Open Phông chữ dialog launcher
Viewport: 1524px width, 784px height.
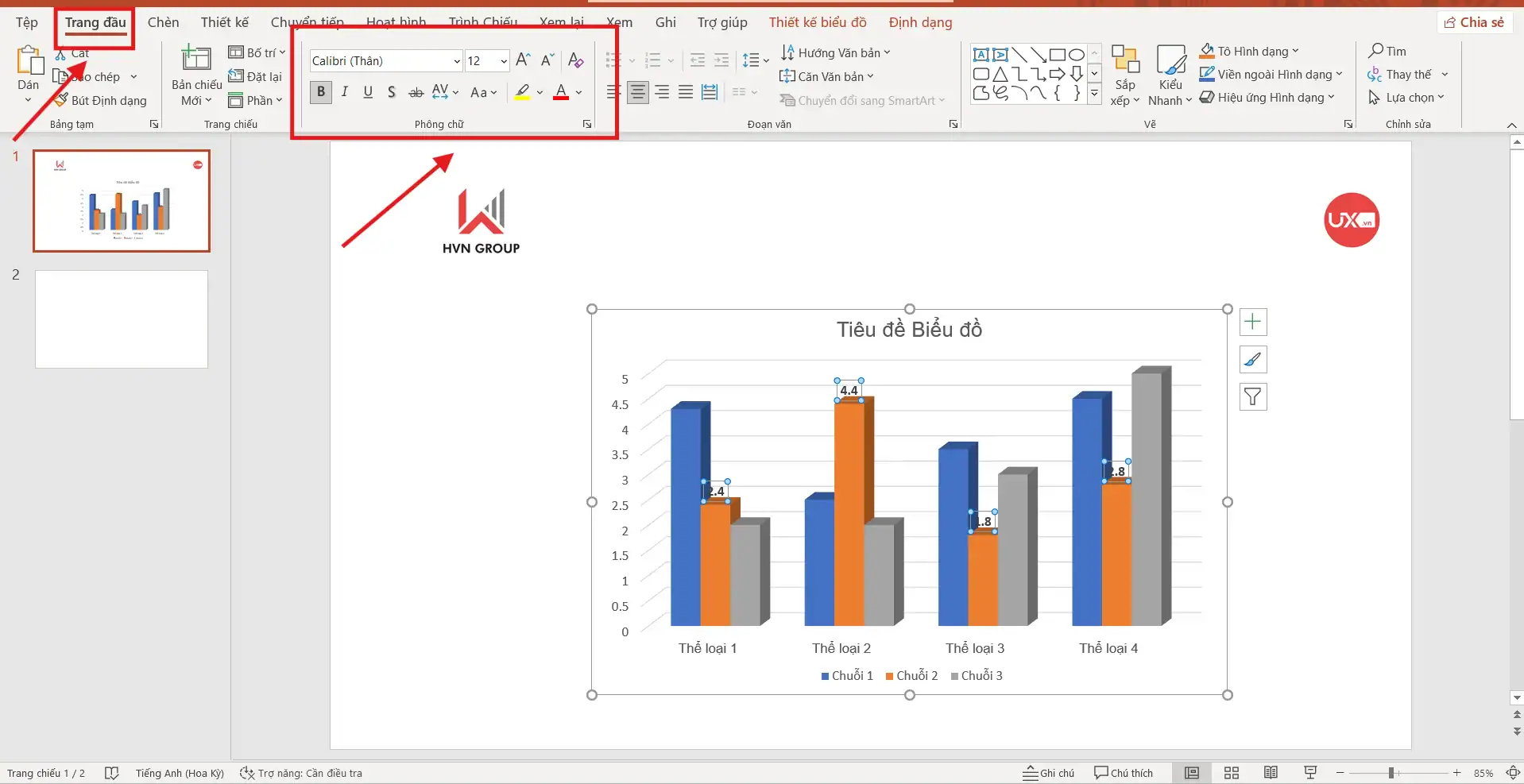click(587, 124)
